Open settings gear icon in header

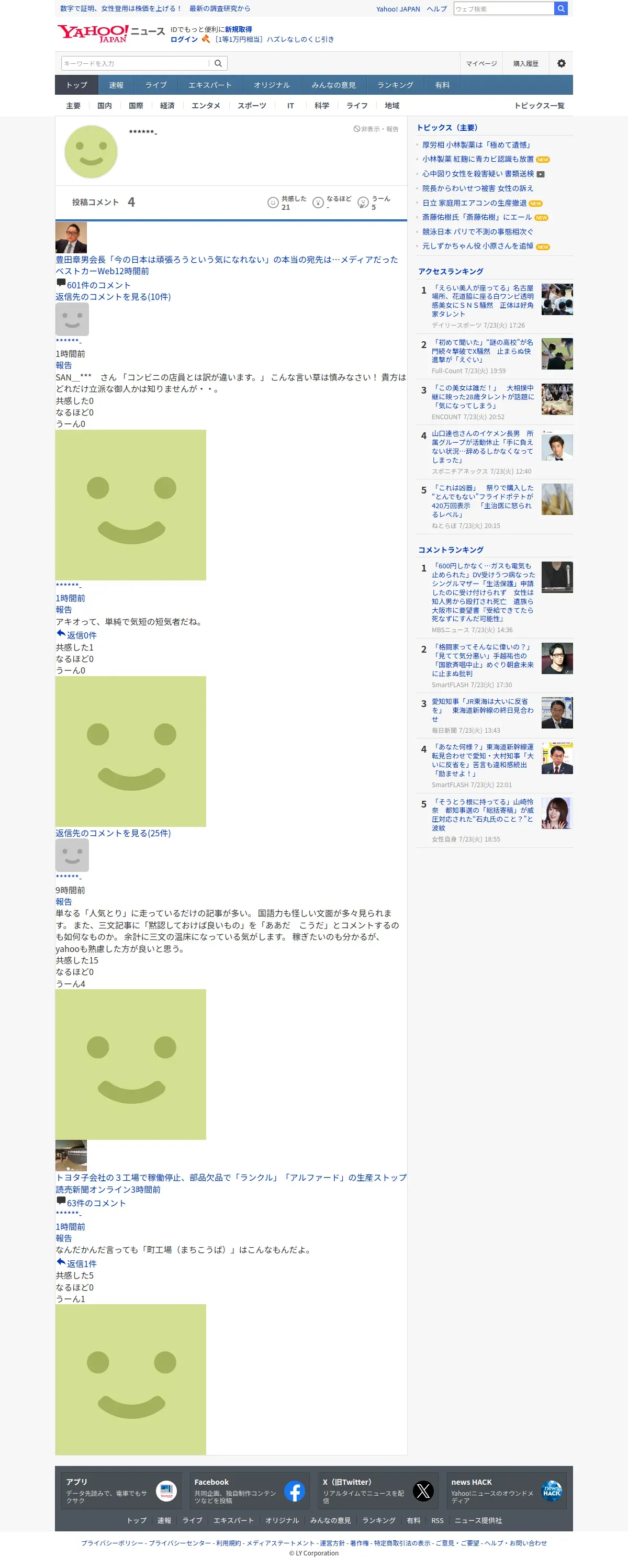pos(561,63)
